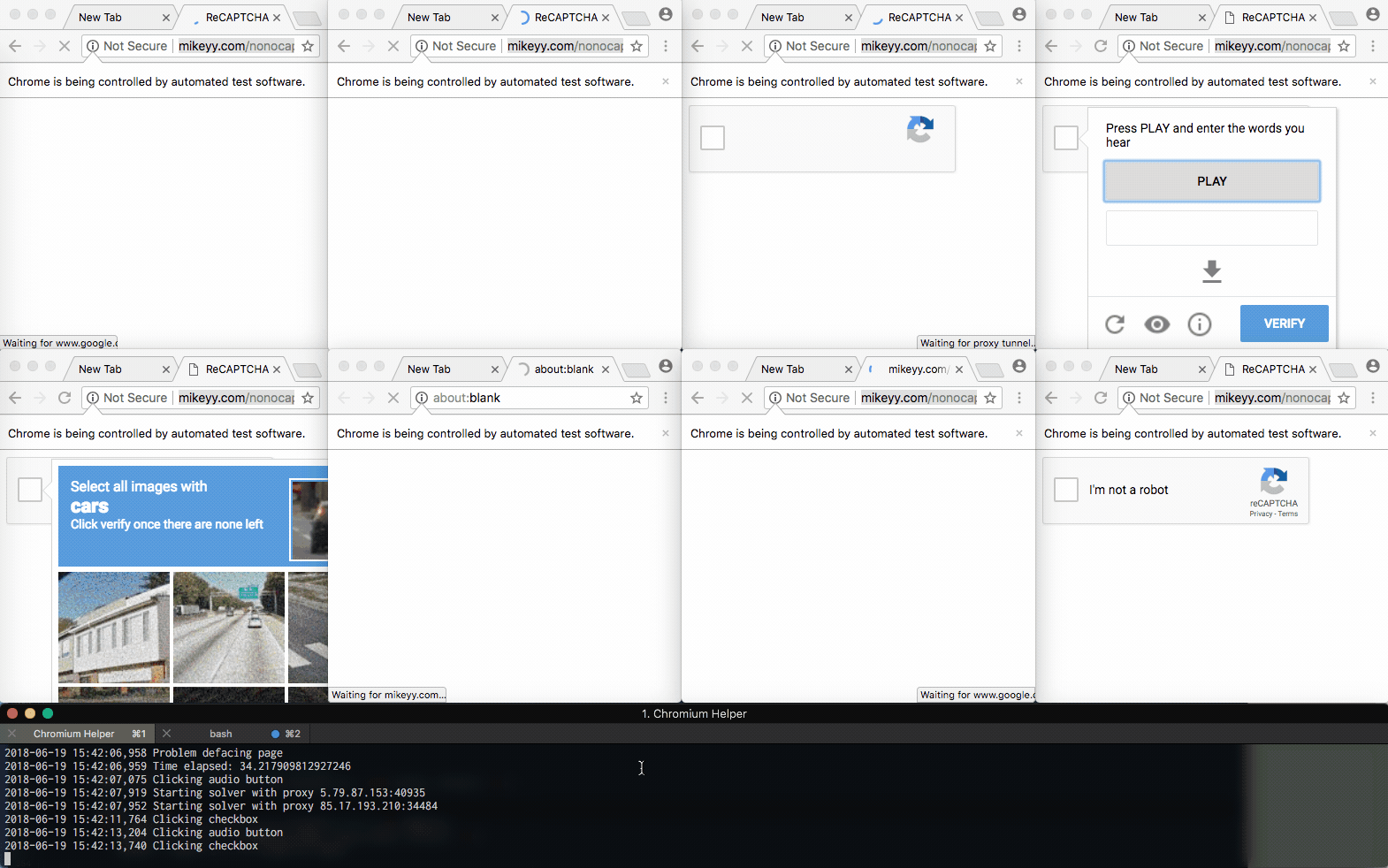This screenshot has height=868, width=1388.
Task: Click the about:blank address bar
Action: pos(529,398)
